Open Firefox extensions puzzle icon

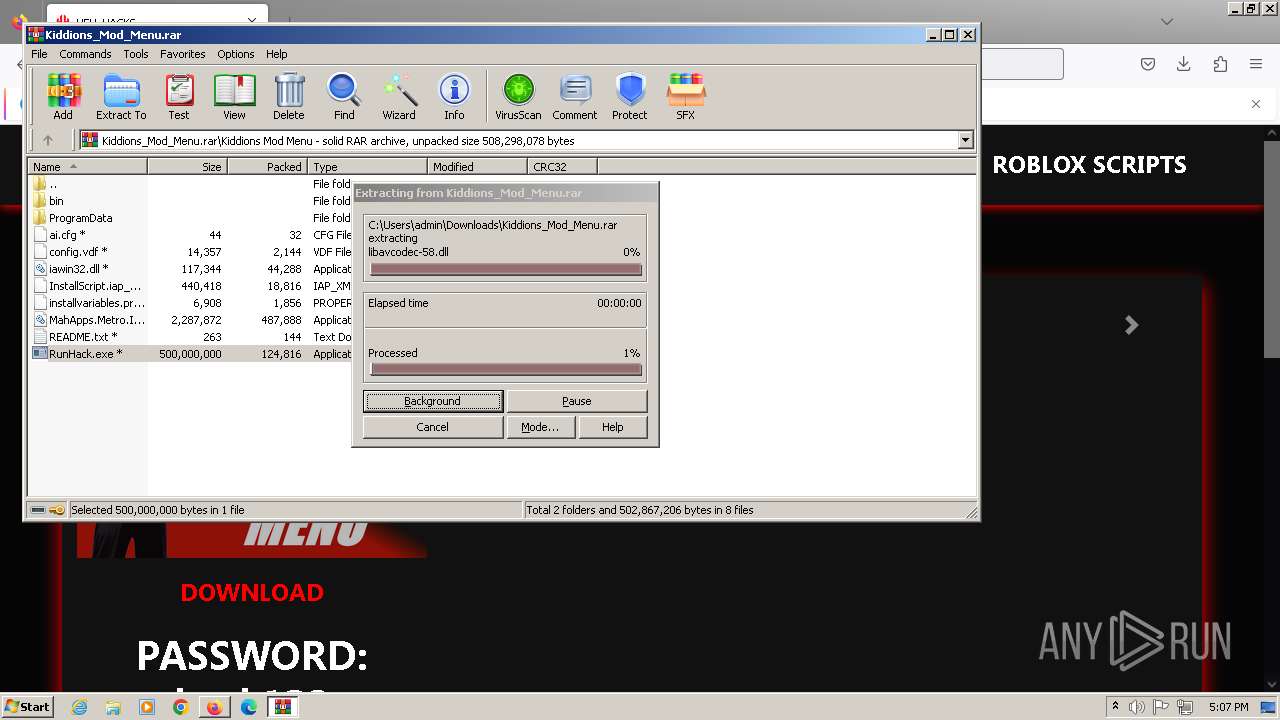pos(1220,64)
